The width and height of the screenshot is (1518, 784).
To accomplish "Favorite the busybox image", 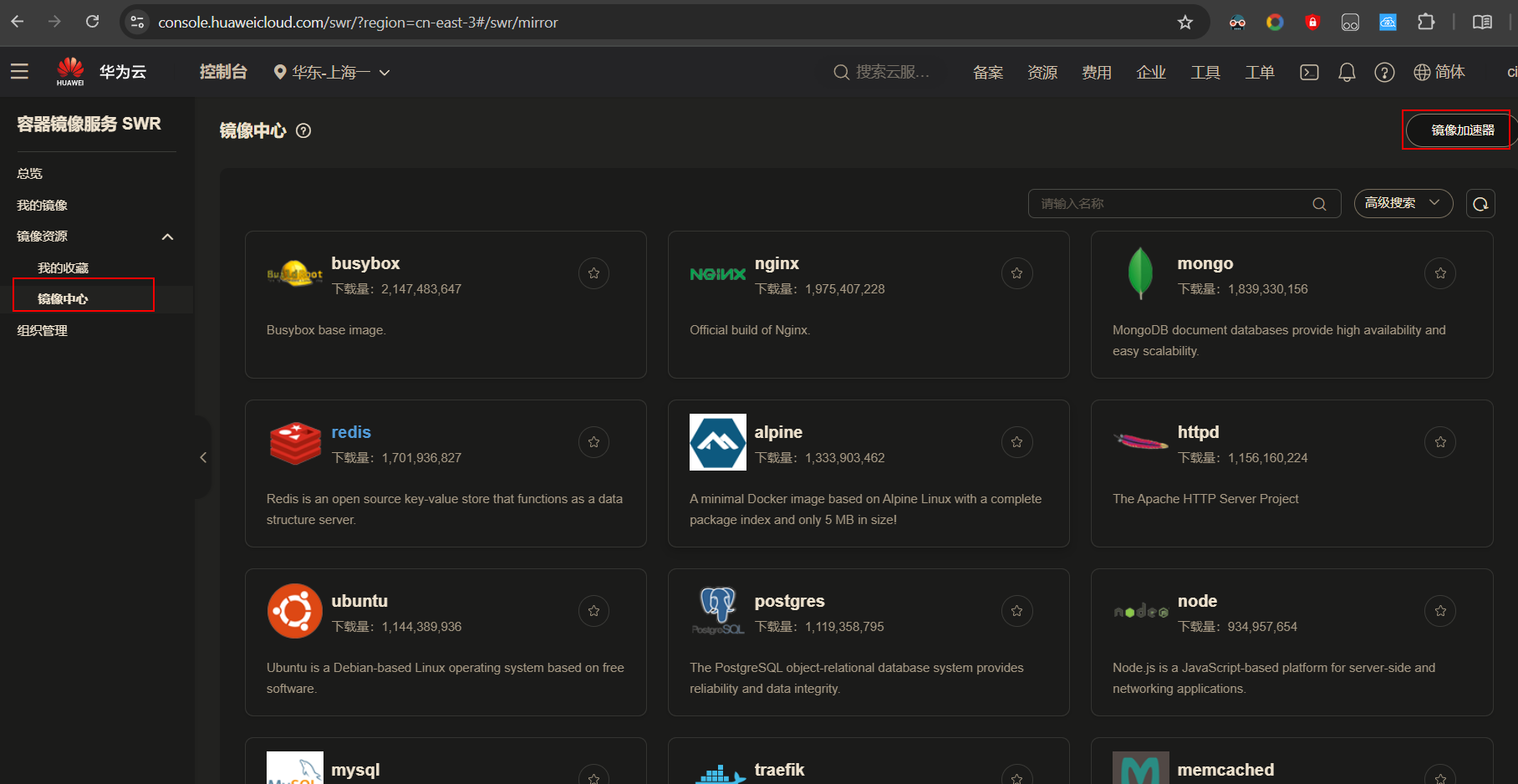I will point(593,273).
